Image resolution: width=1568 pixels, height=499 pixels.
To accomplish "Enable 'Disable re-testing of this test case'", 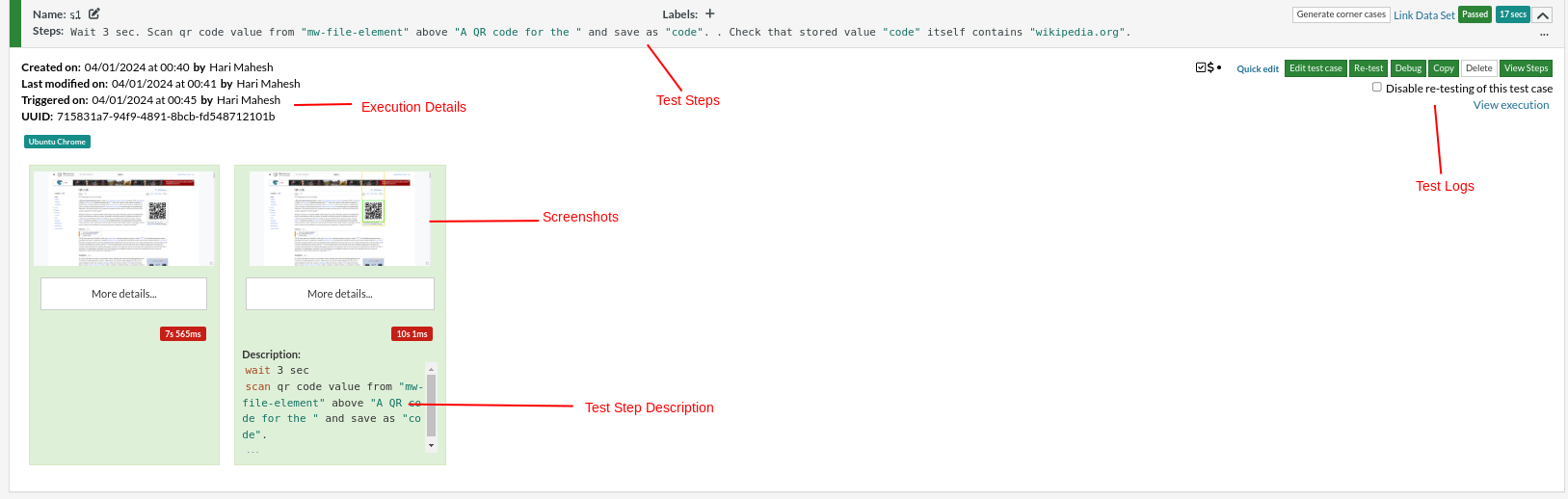I will tap(1377, 87).
